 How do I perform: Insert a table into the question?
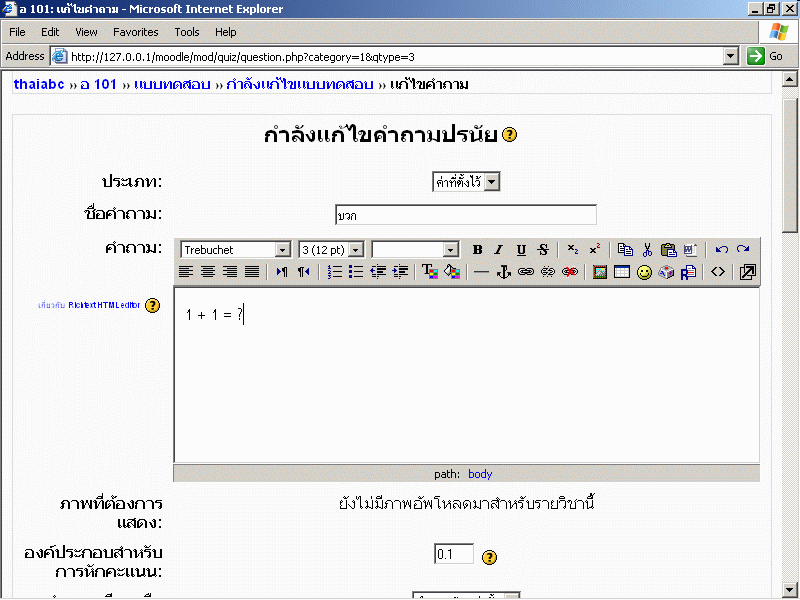coord(622,272)
